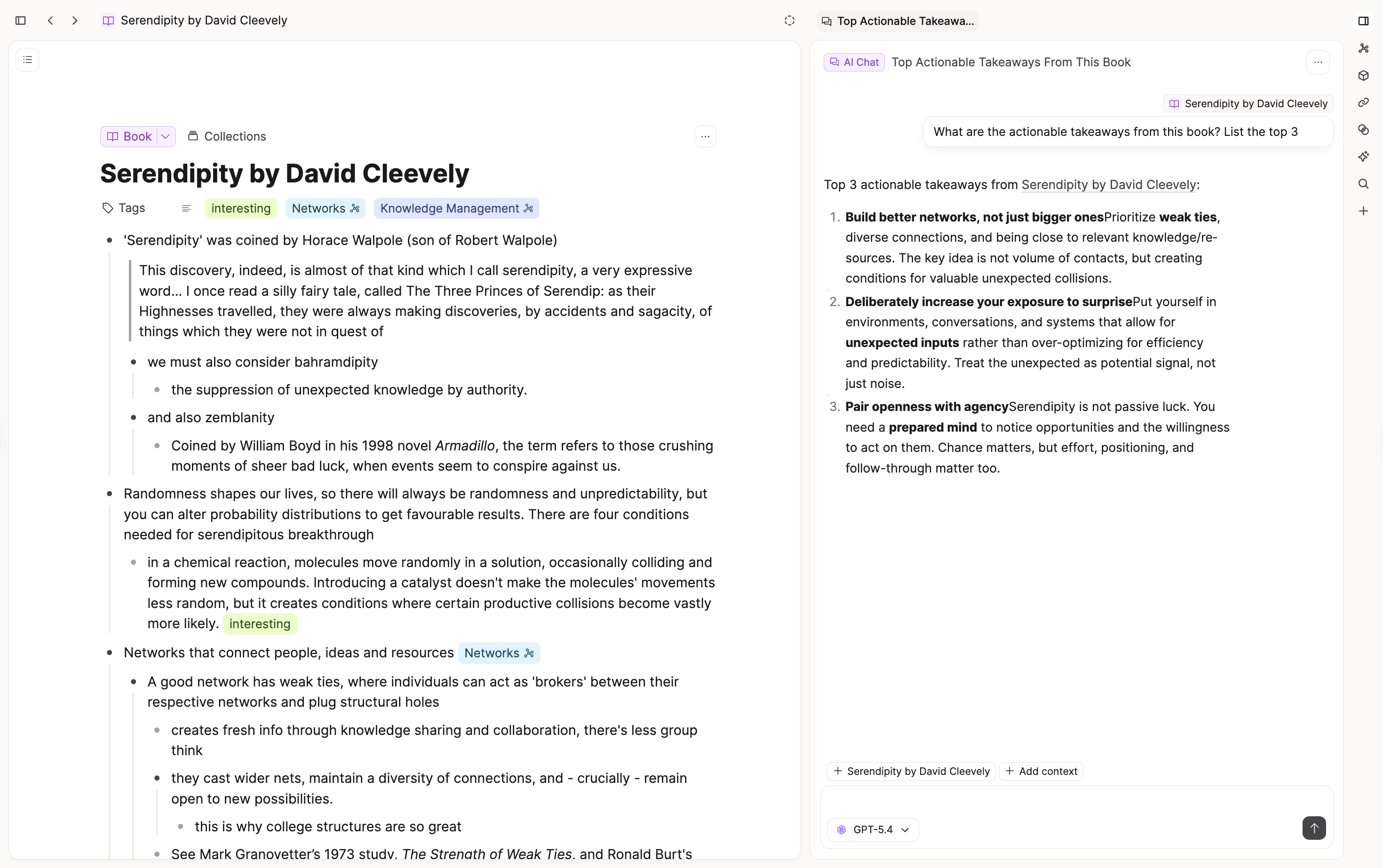
Task: Click the plus icon in right sidebar
Action: [x=1363, y=211]
